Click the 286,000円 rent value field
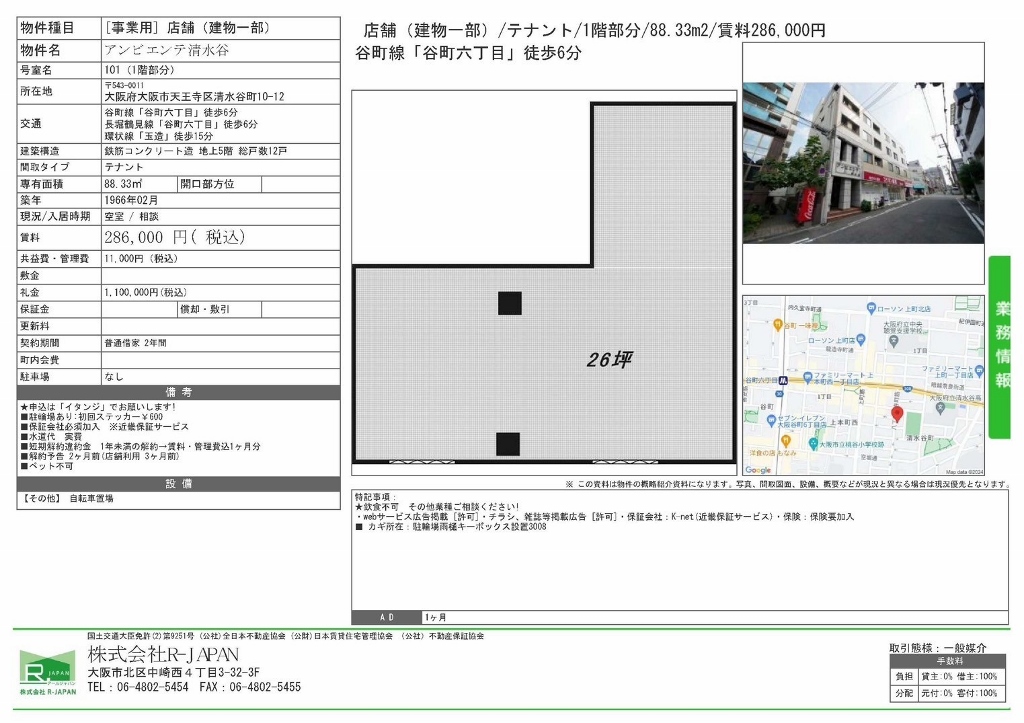The width and height of the screenshot is (1024, 723). coord(173,238)
